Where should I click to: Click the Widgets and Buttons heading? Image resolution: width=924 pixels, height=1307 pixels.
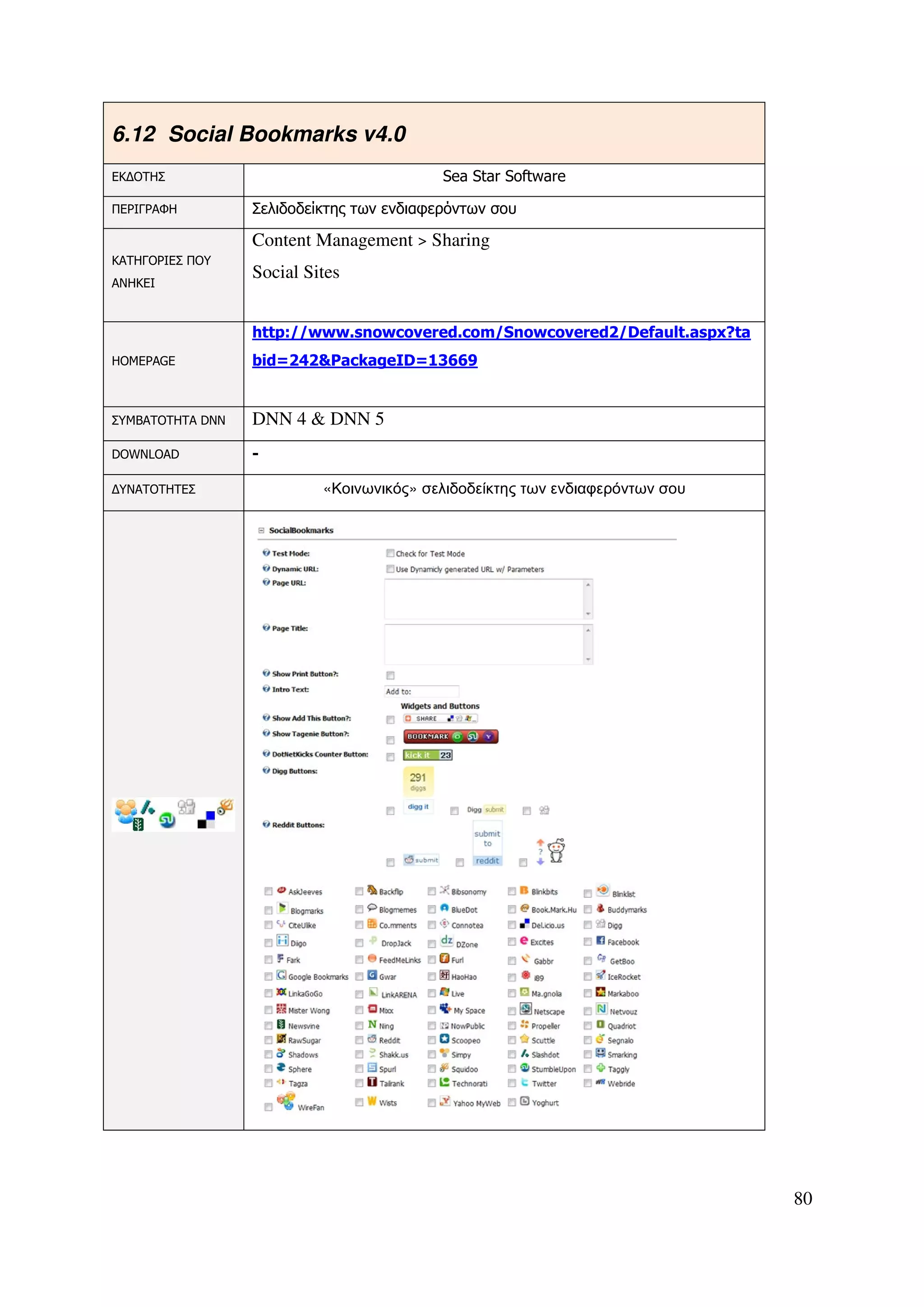tap(440, 706)
